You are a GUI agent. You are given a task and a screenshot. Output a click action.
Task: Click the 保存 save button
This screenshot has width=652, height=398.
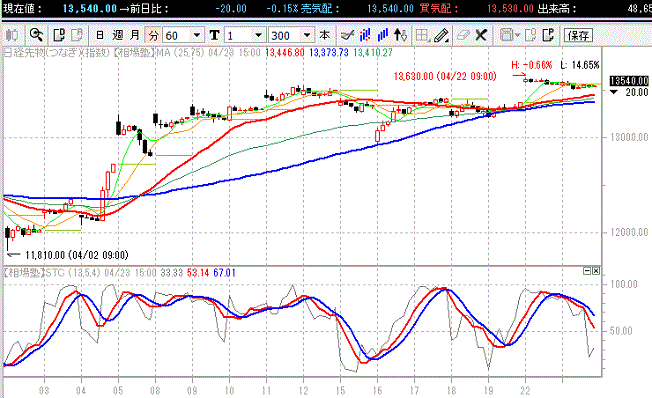(x=578, y=35)
